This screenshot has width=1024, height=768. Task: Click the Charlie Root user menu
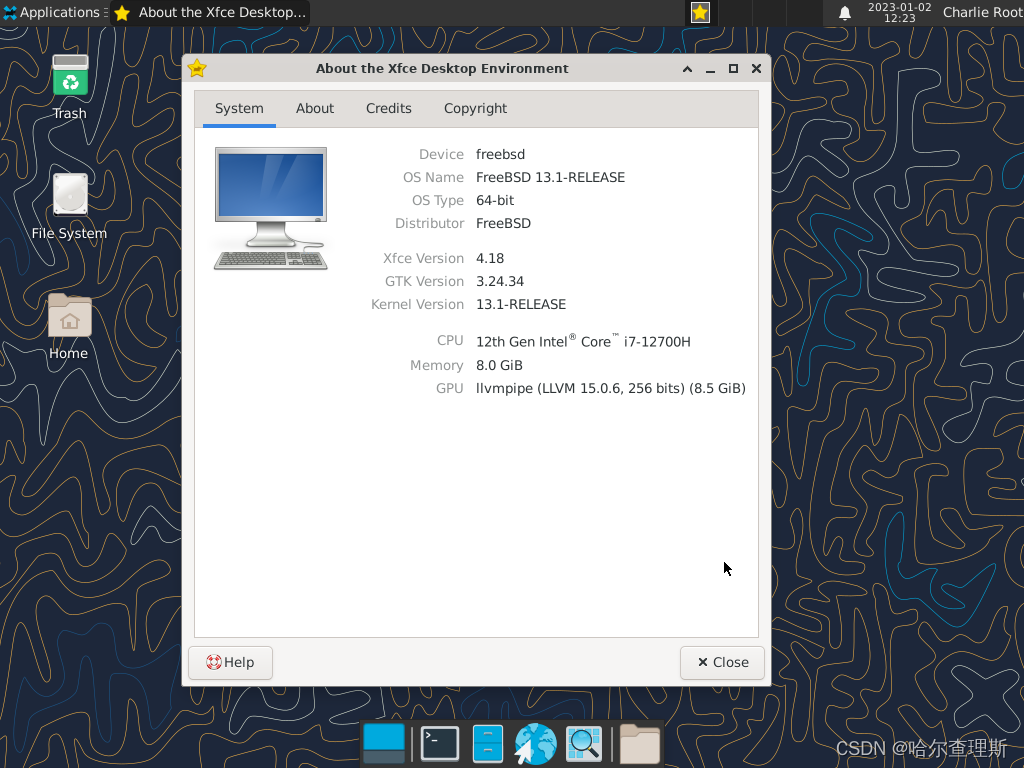click(982, 12)
